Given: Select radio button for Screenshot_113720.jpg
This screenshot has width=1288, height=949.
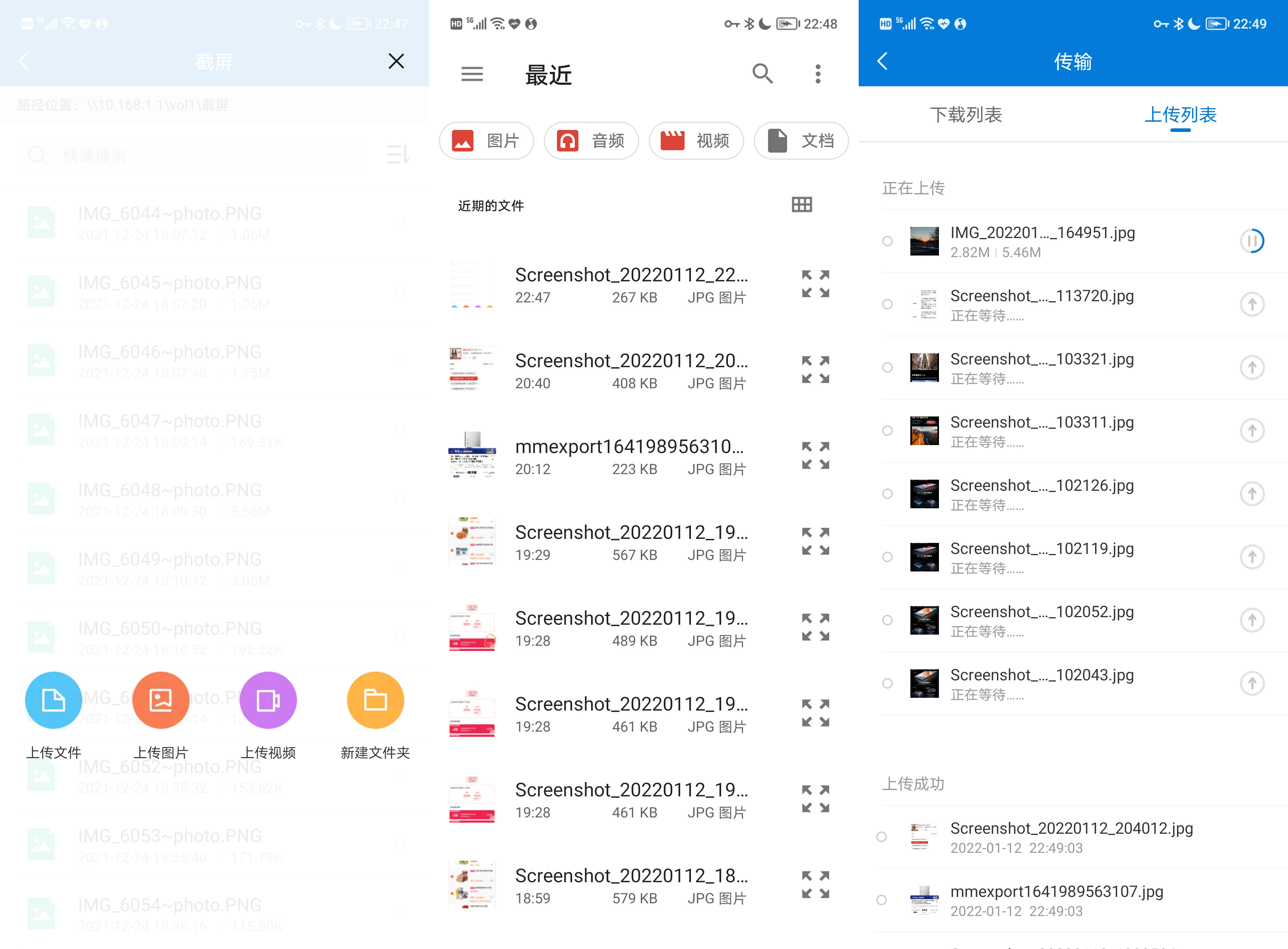Looking at the screenshot, I should (887, 304).
